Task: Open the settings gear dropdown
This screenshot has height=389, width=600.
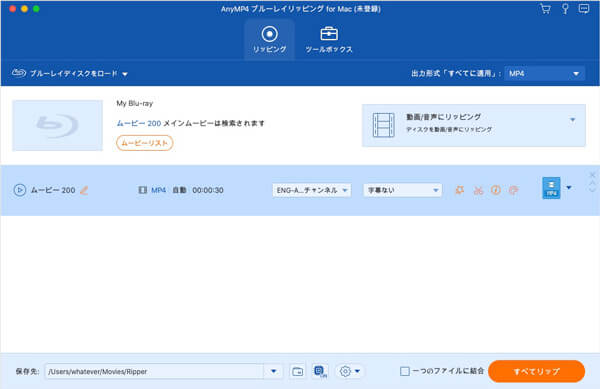Action: [349, 371]
